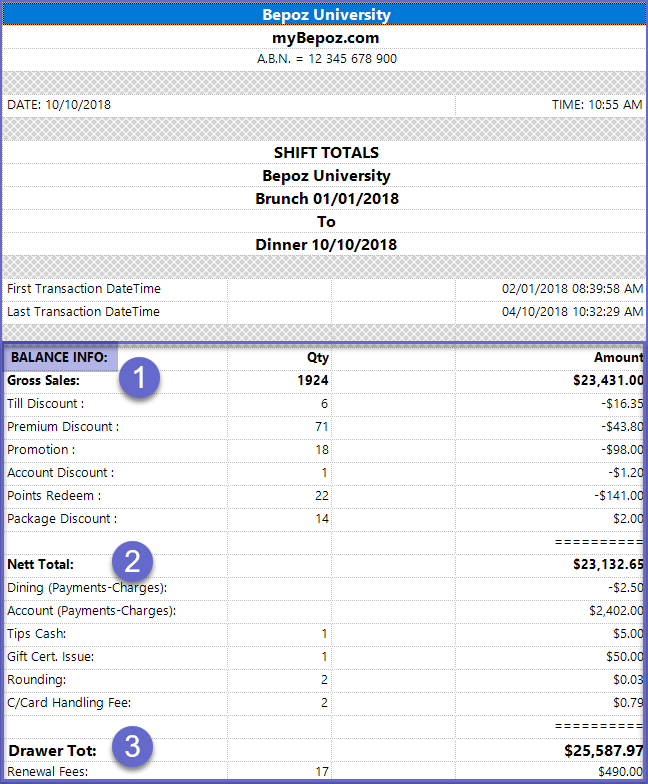Screen dimensions: 648x784
Task: Click the Renewal Fees amount $490.00
Action: point(616,772)
